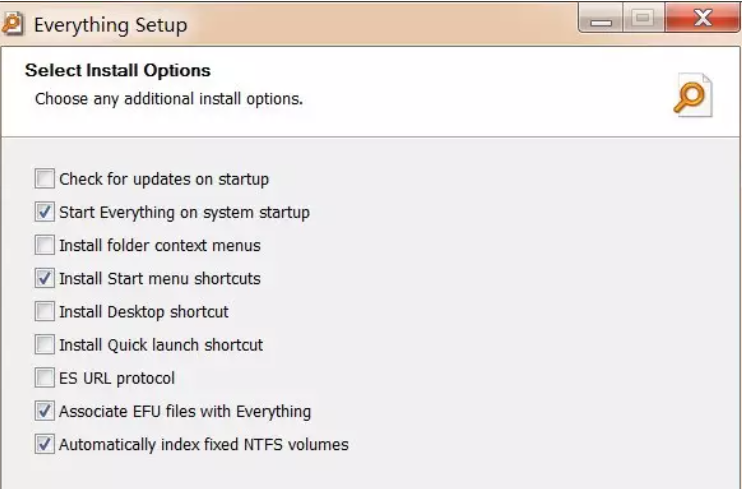Image resolution: width=742 pixels, height=489 pixels.
Task: Uncheck the Automatically index fixed NTFS volumes box
Action: pos(44,444)
